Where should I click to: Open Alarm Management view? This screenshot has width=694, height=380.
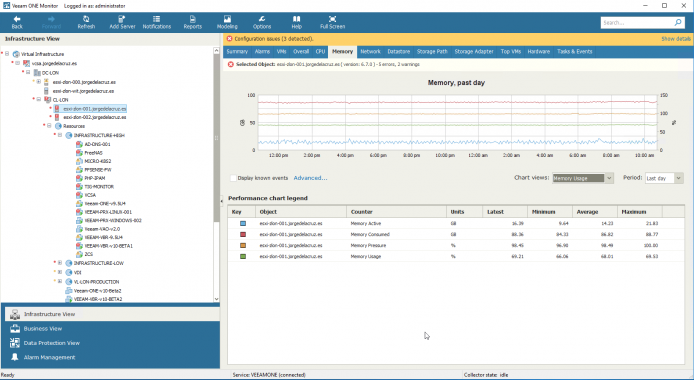(49, 357)
